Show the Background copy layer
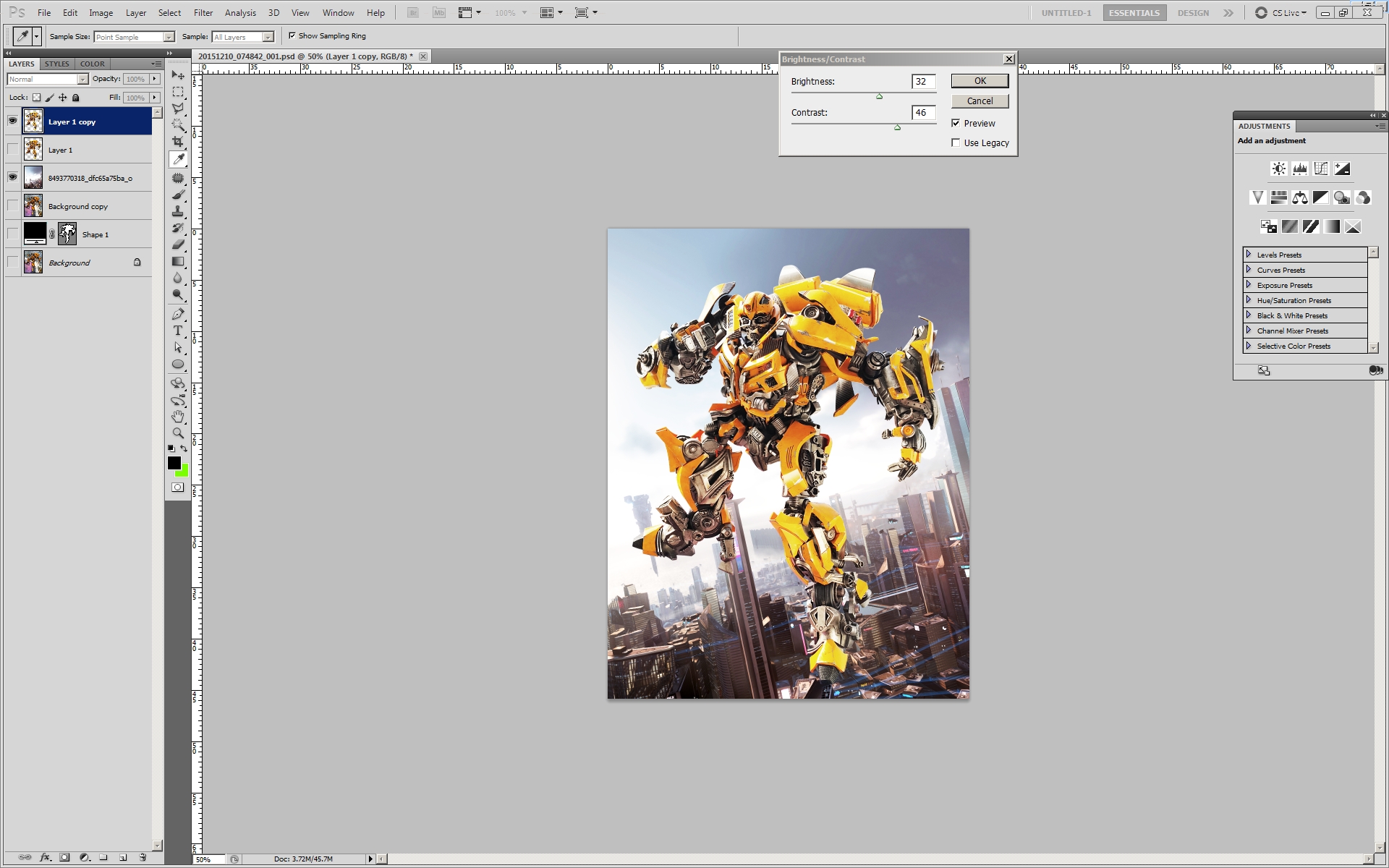1389x868 pixels. 12,205
